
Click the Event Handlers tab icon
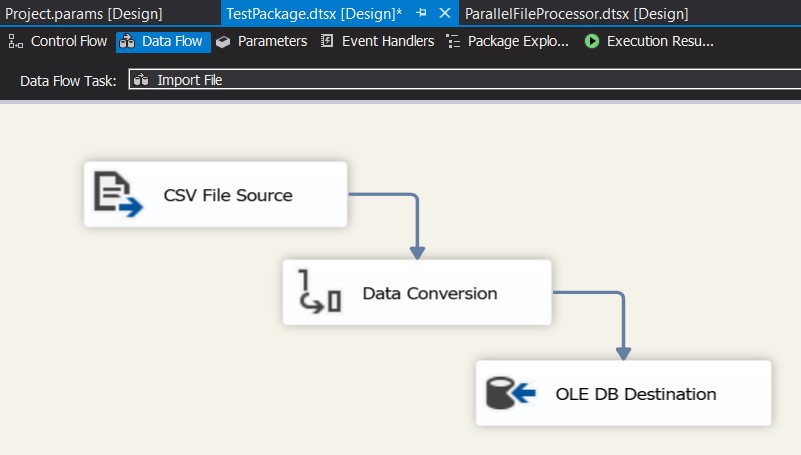click(x=327, y=42)
